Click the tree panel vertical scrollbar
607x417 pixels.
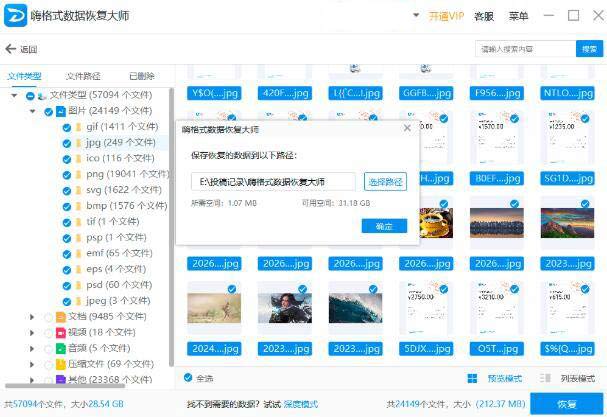click(171, 227)
